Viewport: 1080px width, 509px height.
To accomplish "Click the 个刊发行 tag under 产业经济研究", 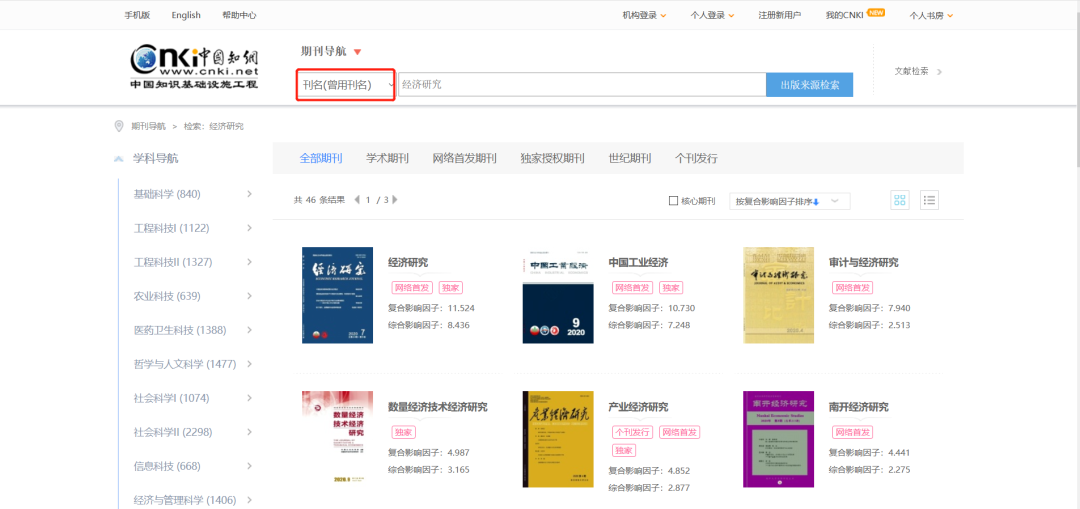I will [x=632, y=433].
